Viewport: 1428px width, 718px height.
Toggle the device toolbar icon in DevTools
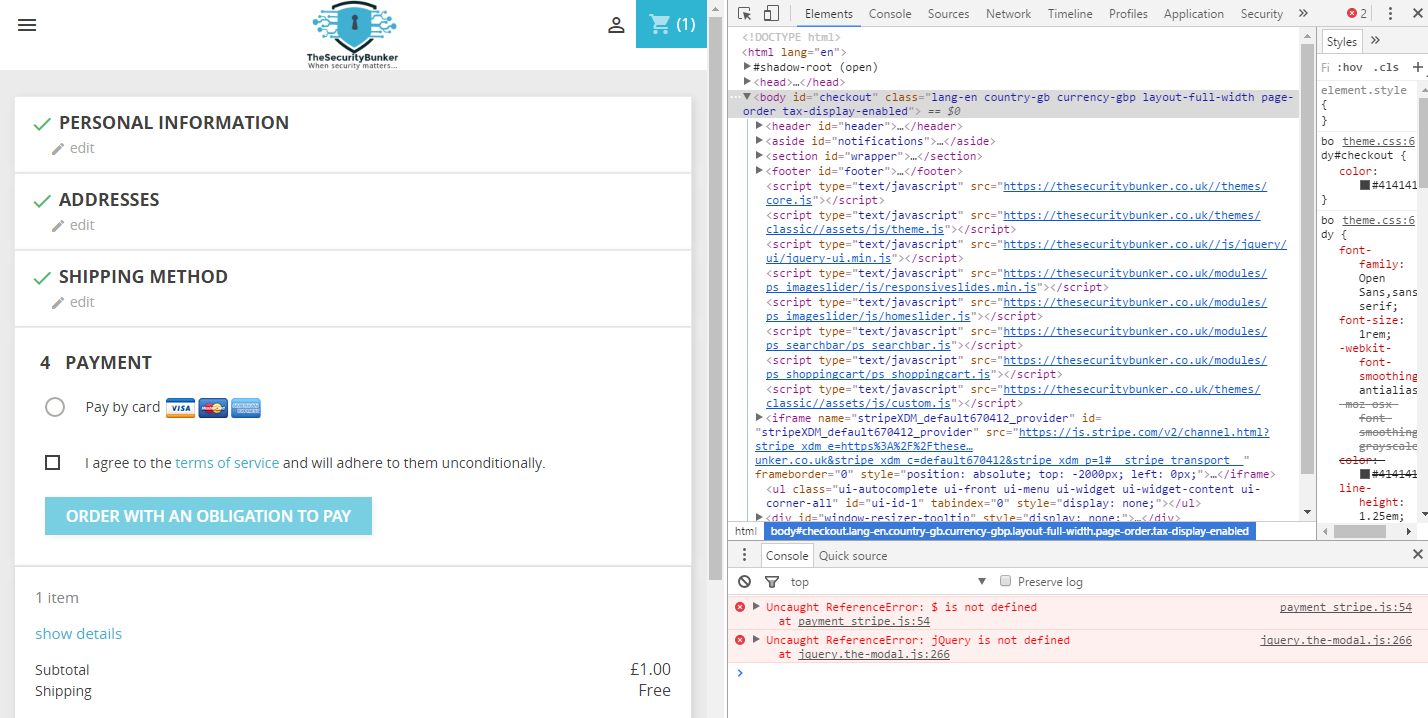pyautogui.click(x=771, y=13)
